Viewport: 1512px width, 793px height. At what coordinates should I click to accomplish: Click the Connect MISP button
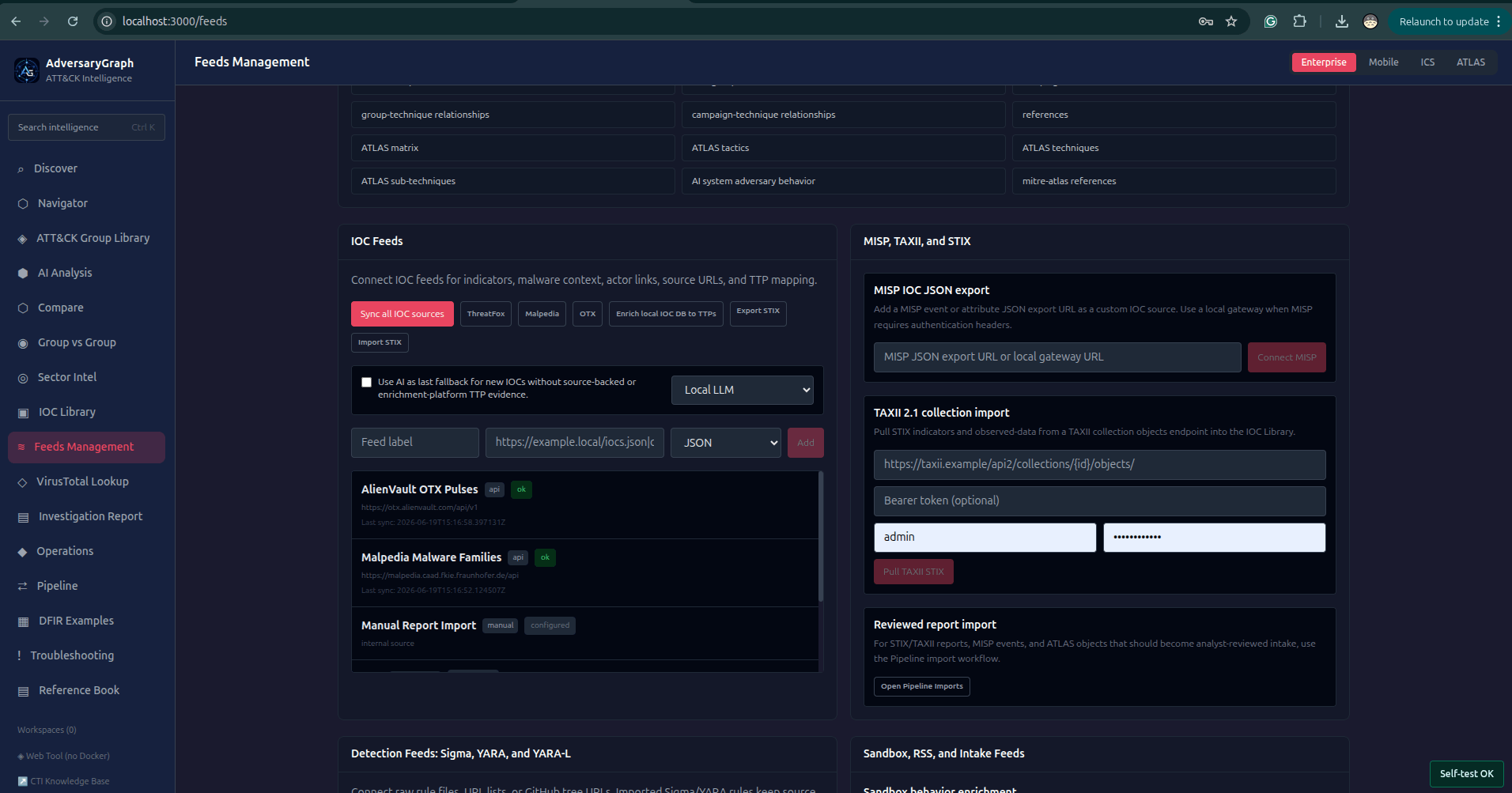[1287, 357]
